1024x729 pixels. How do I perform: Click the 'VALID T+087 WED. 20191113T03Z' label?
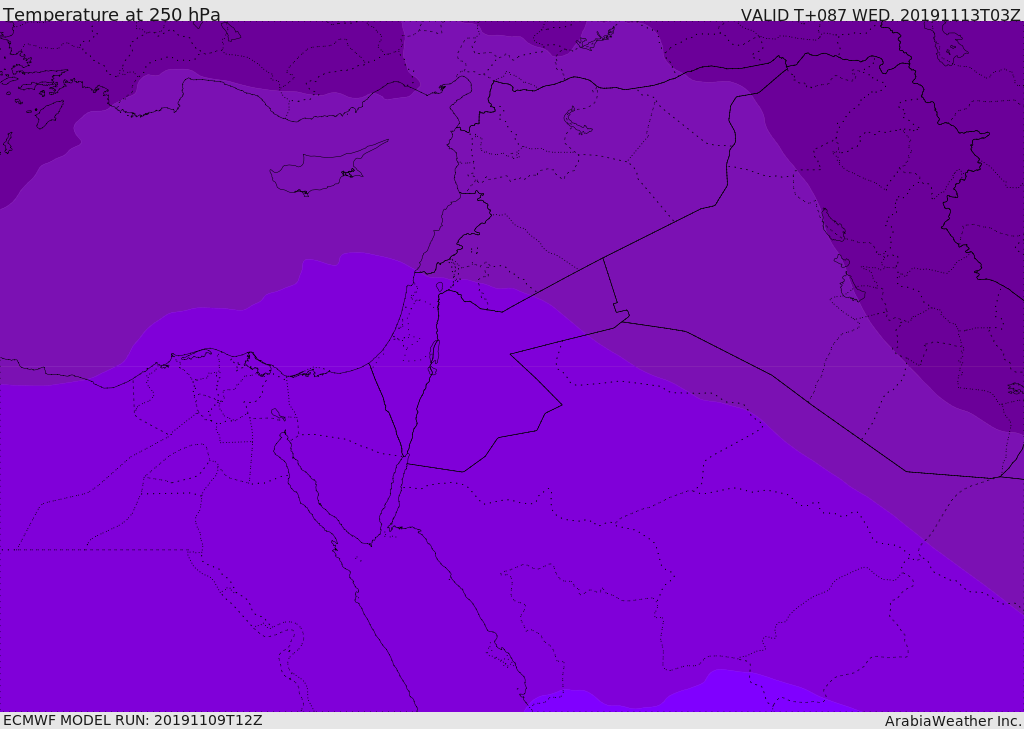(x=880, y=14)
